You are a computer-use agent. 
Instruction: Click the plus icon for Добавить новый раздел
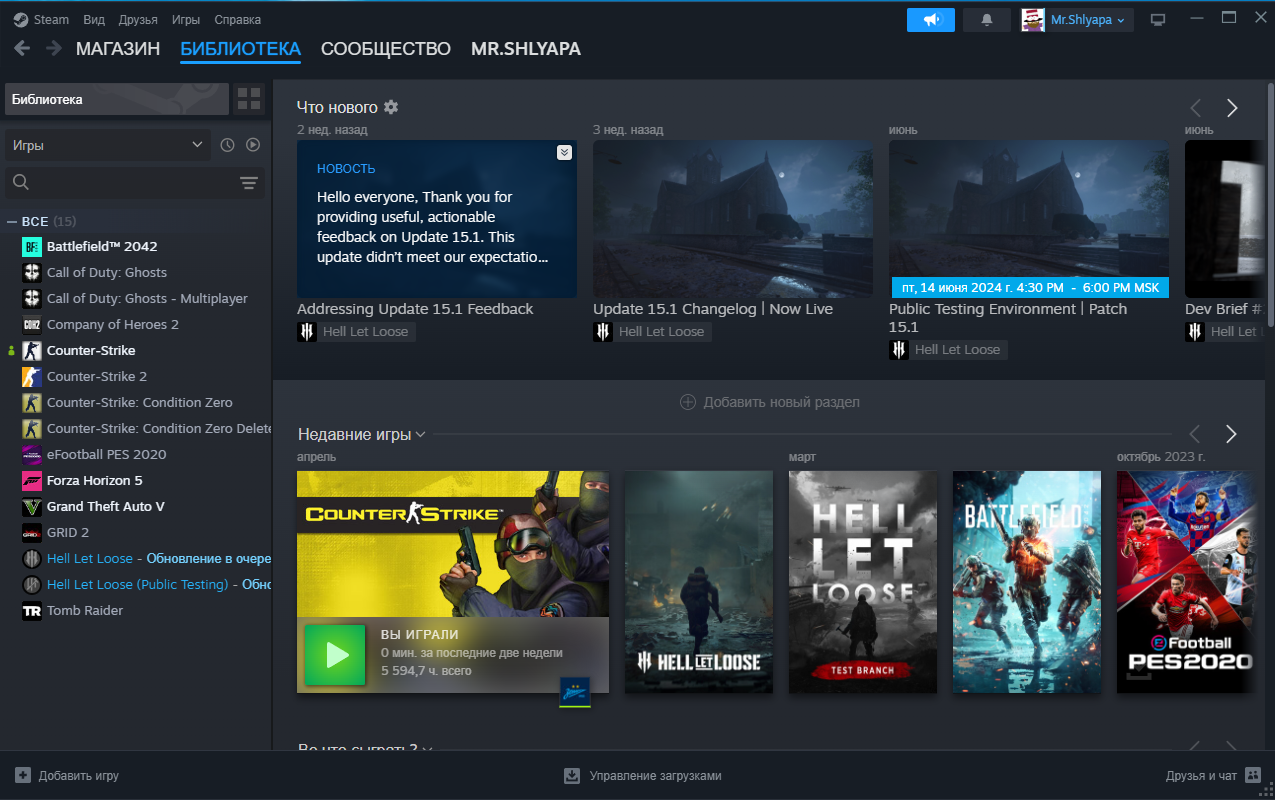click(x=688, y=402)
